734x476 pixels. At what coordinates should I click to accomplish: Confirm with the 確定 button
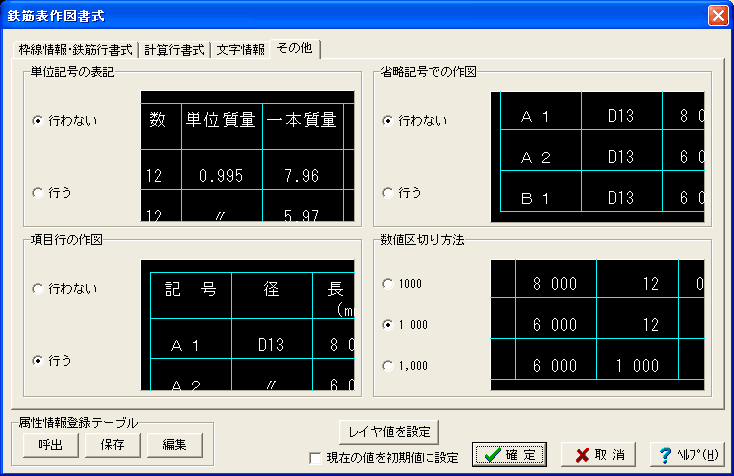509,454
